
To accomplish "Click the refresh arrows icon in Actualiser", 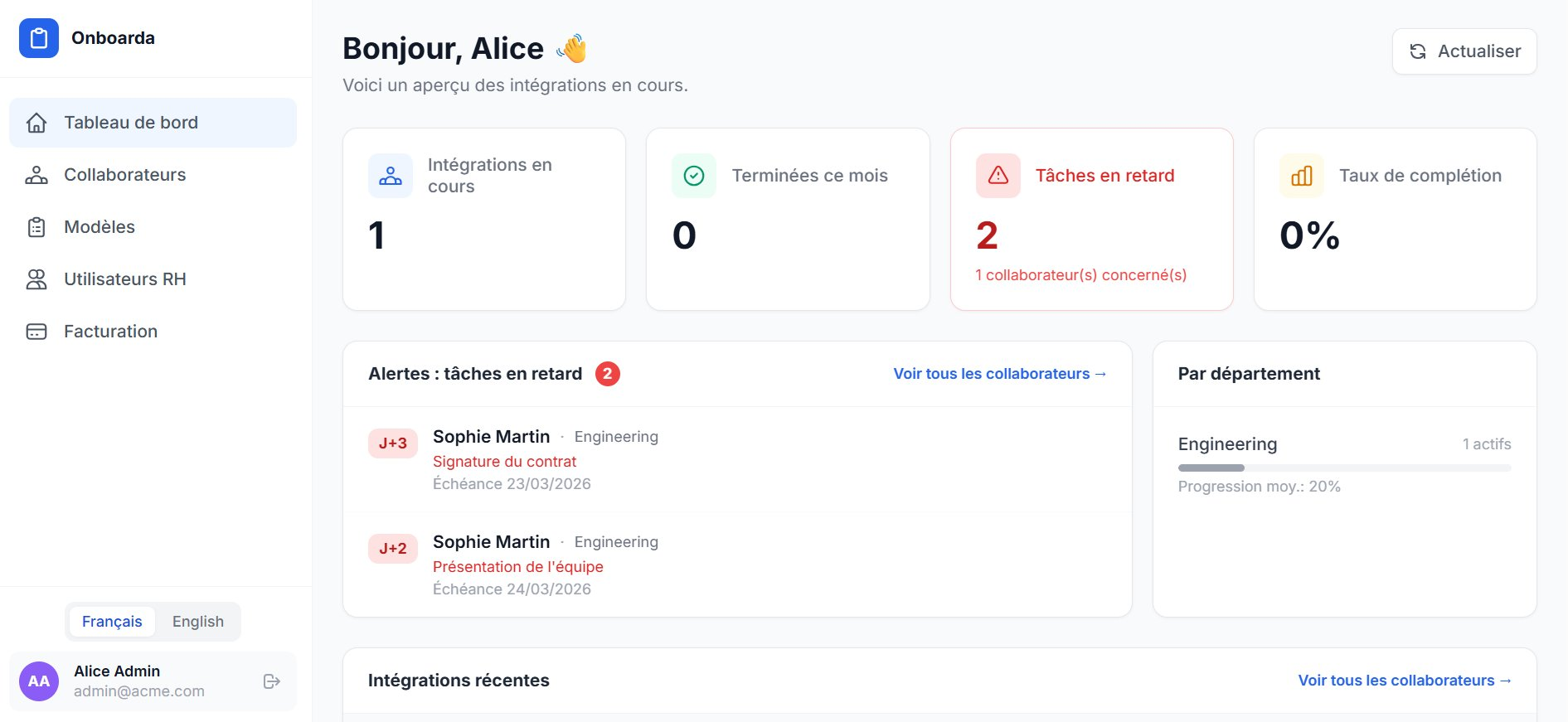I will coord(1418,51).
